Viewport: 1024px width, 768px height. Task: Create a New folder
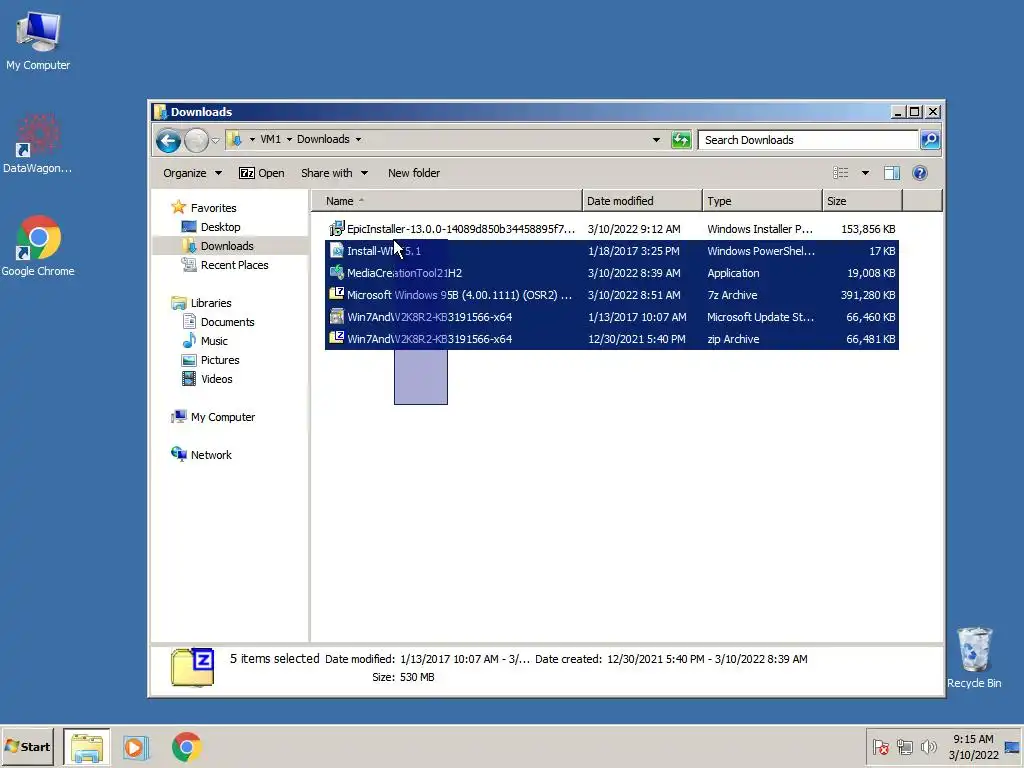[x=414, y=173]
